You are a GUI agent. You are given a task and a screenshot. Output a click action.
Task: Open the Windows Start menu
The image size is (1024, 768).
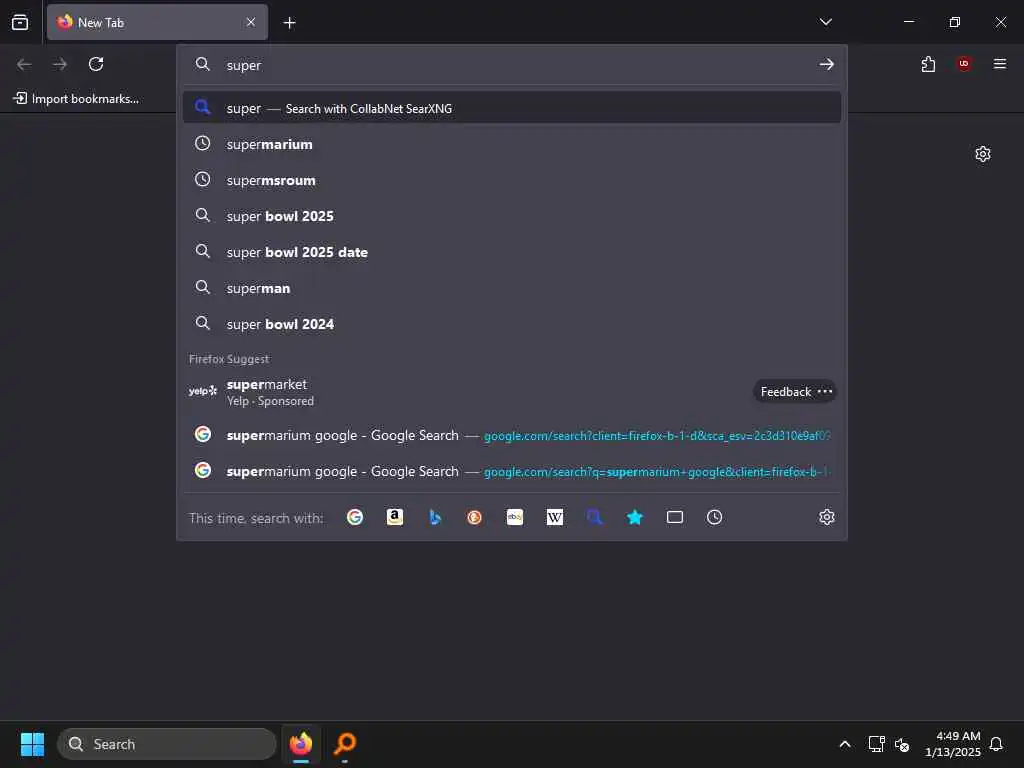tap(32, 744)
